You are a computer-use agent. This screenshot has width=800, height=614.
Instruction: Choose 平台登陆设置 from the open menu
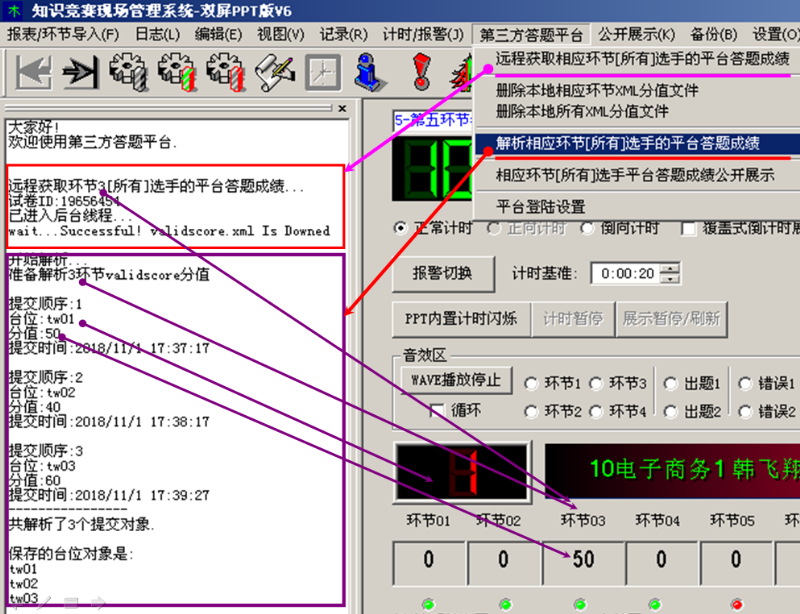(541, 207)
